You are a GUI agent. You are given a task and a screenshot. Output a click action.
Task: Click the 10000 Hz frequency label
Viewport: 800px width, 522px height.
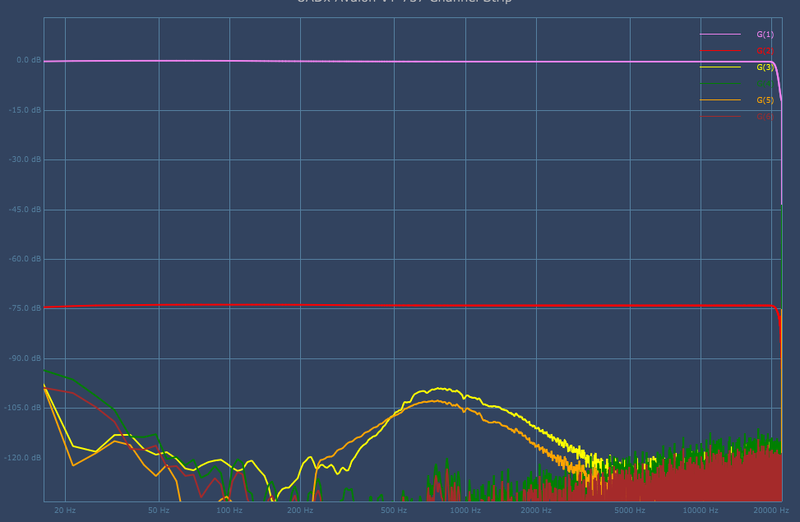pyautogui.click(x=701, y=510)
